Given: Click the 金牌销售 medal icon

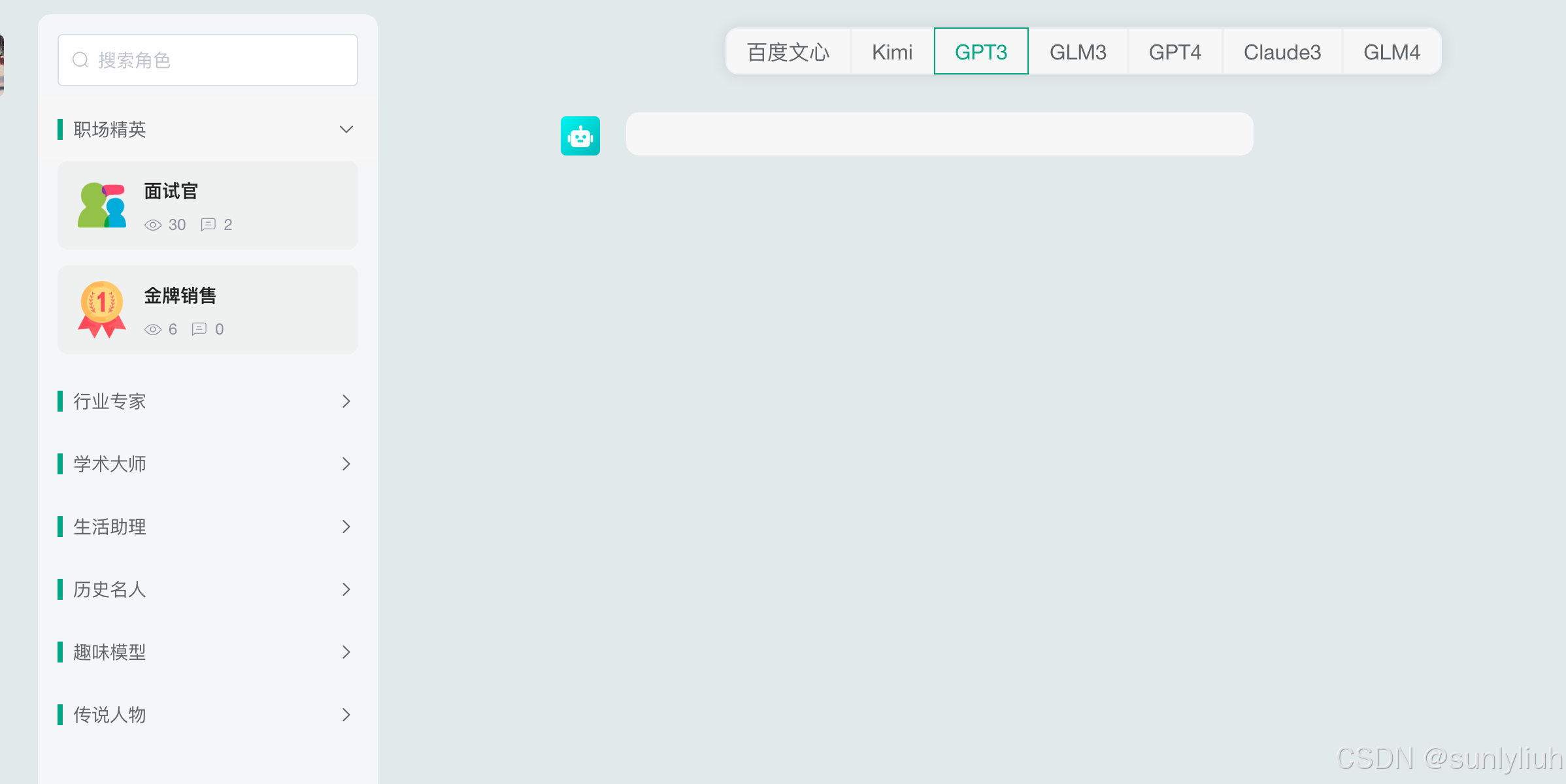Looking at the screenshot, I should tap(102, 310).
